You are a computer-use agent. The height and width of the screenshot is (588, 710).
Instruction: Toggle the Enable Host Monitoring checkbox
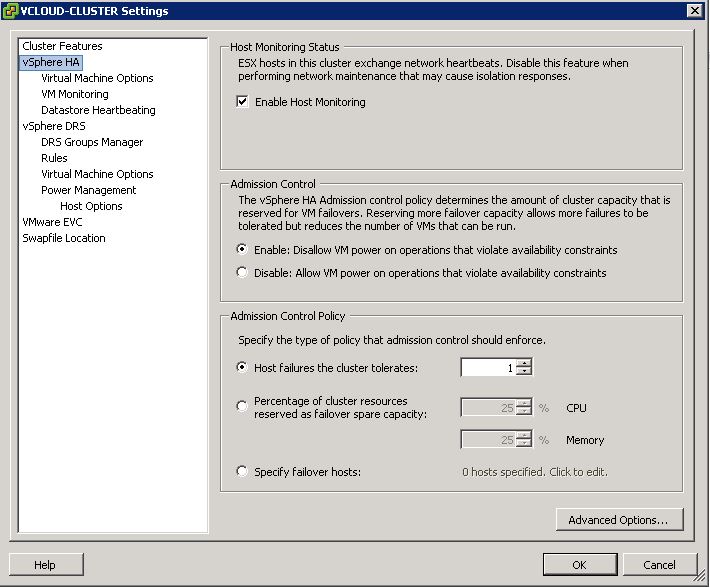(x=242, y=101)
